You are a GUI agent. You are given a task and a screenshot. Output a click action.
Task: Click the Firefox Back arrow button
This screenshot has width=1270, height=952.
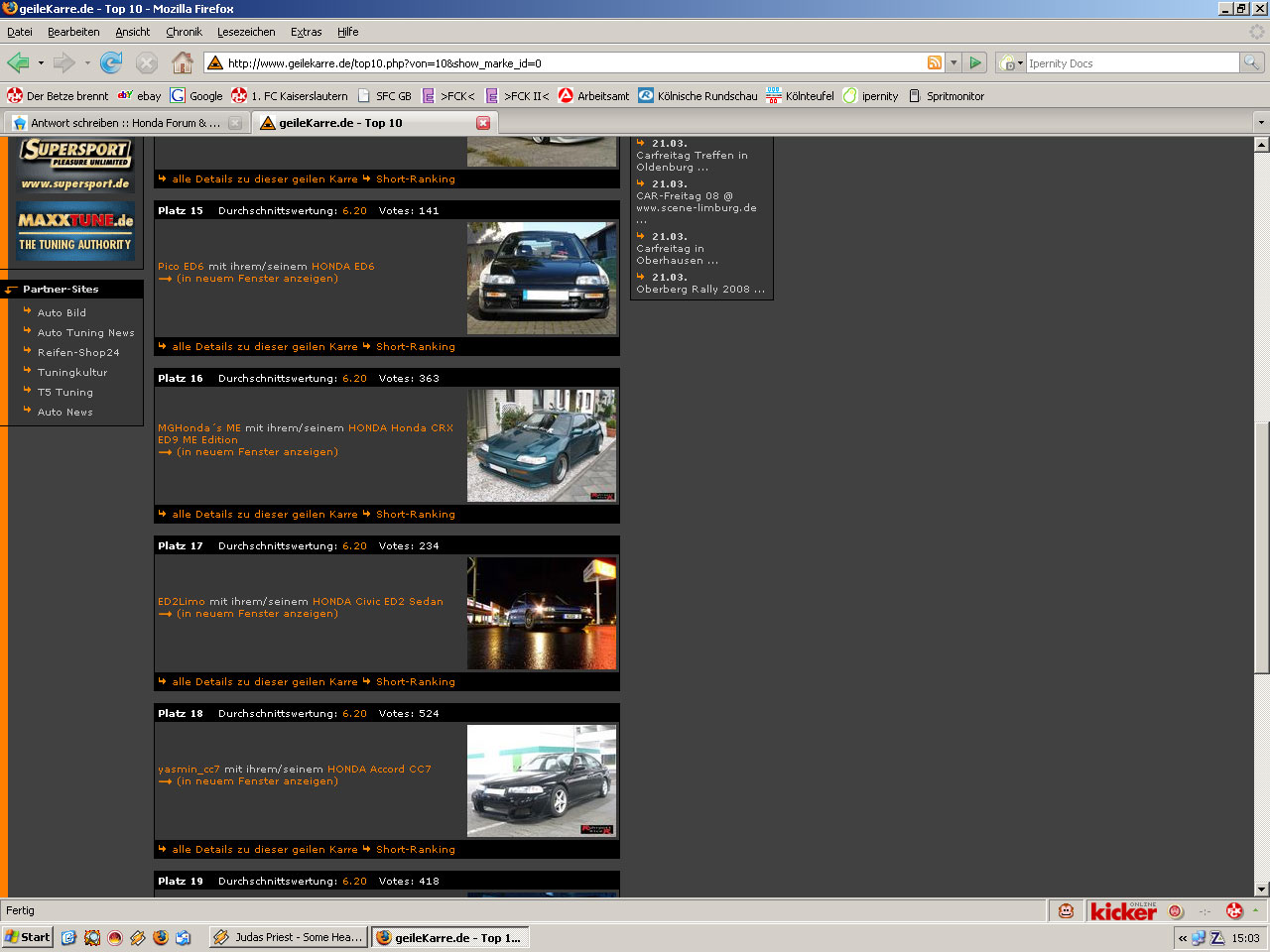[18, 63]
